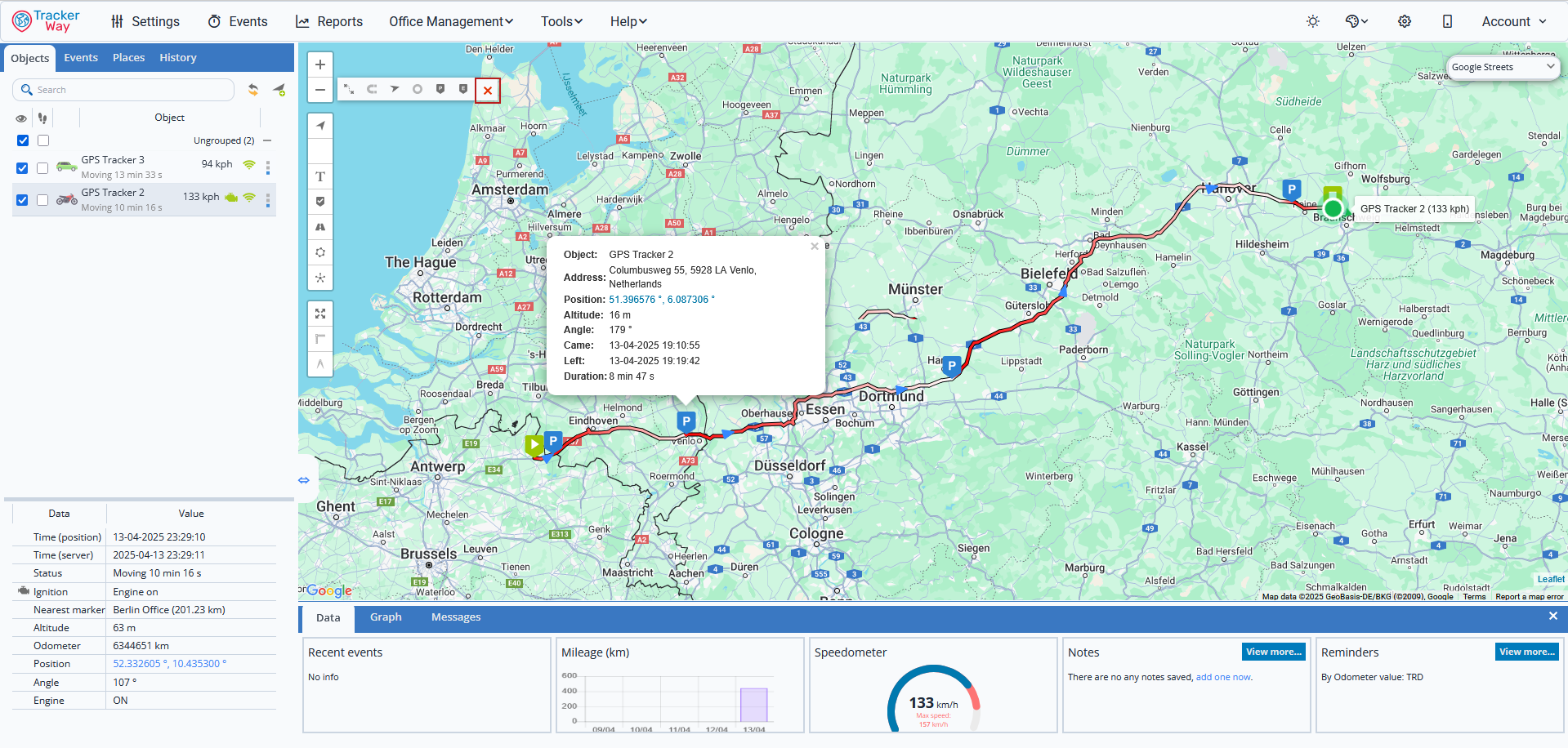Click the shield marker map tool
Screen dimensions: 1568x748
pyautogui.click(x=320, y=202)
